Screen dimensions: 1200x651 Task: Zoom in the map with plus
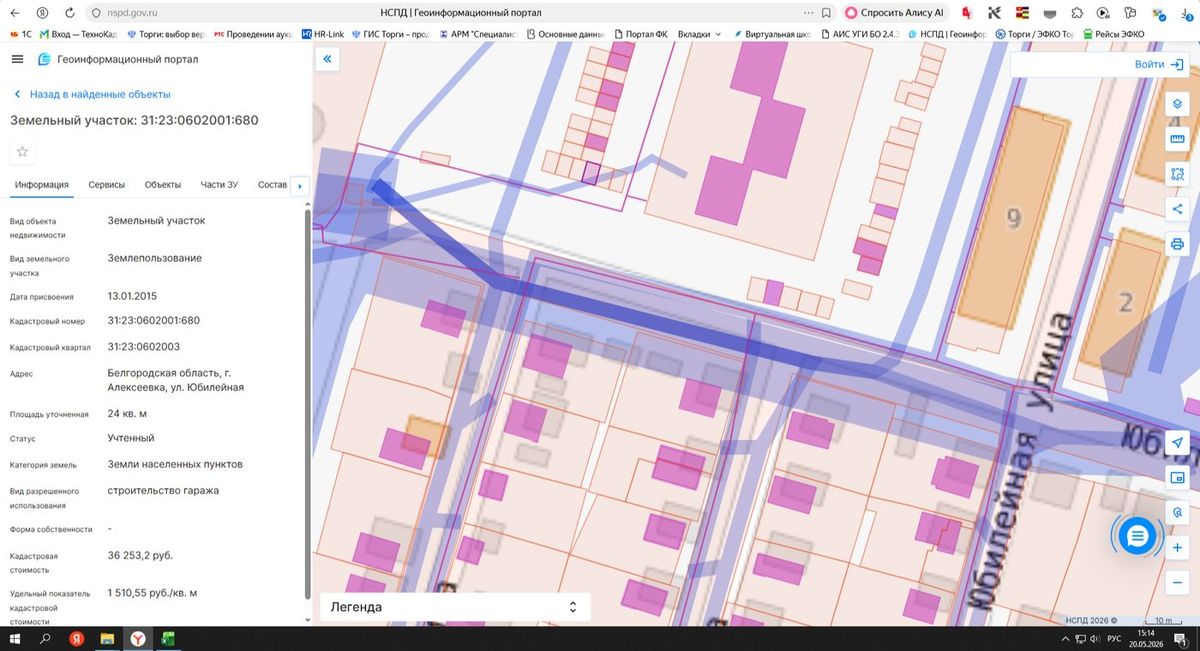pos(1177,548)
